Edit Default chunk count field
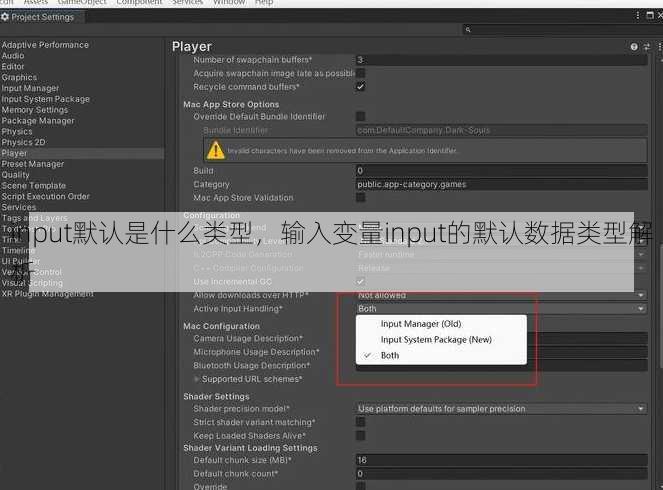This screenshot has height=490, width=663. (x=501, y=474)
